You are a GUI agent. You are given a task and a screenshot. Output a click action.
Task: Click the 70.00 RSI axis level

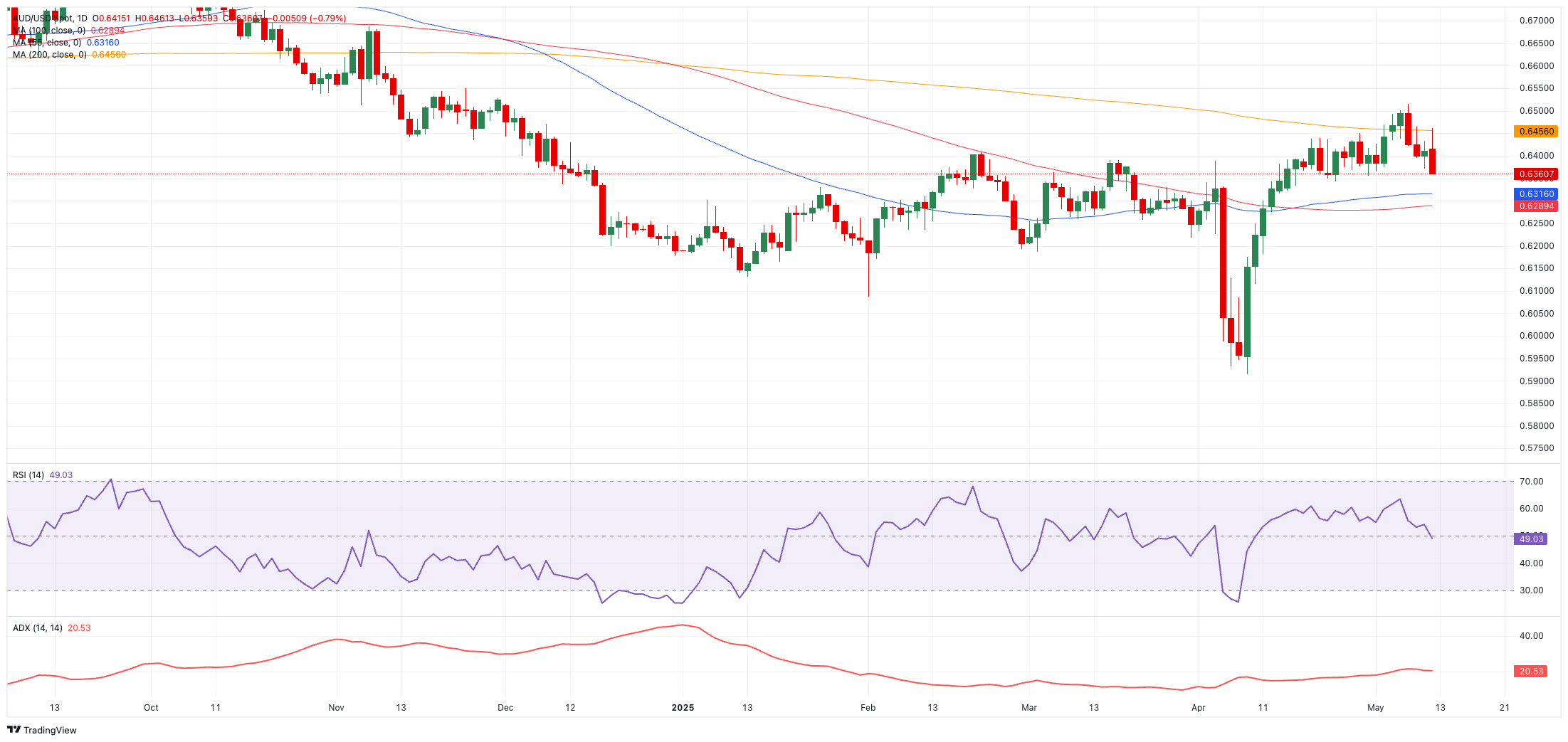1531,482
